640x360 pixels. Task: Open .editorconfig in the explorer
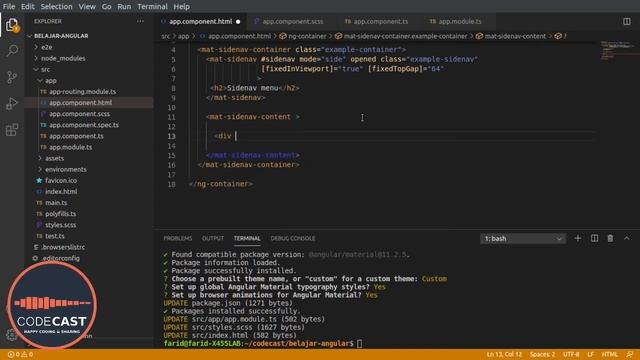61,258
